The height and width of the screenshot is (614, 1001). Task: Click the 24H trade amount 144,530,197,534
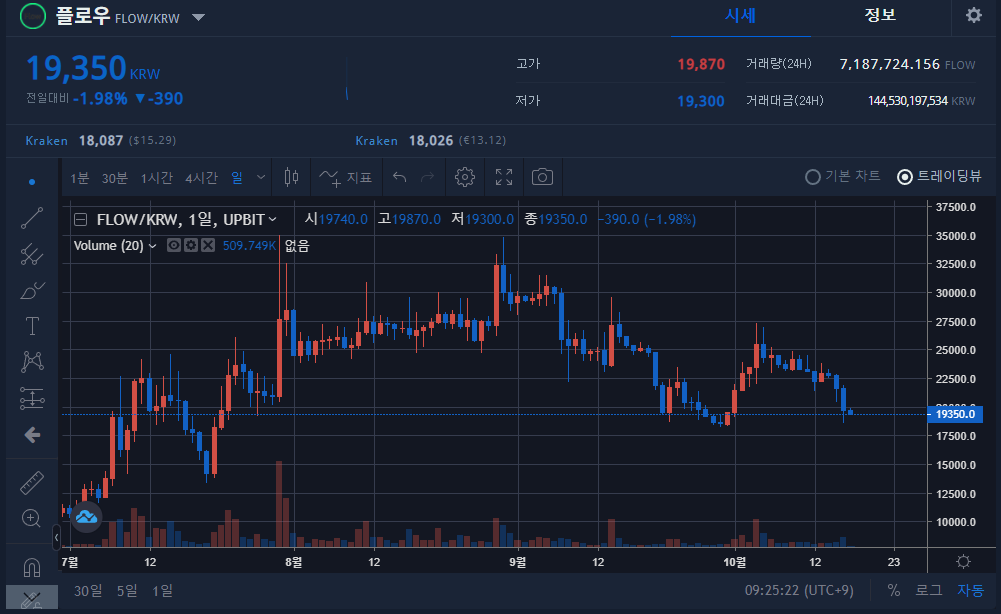[x=907, y=101]
